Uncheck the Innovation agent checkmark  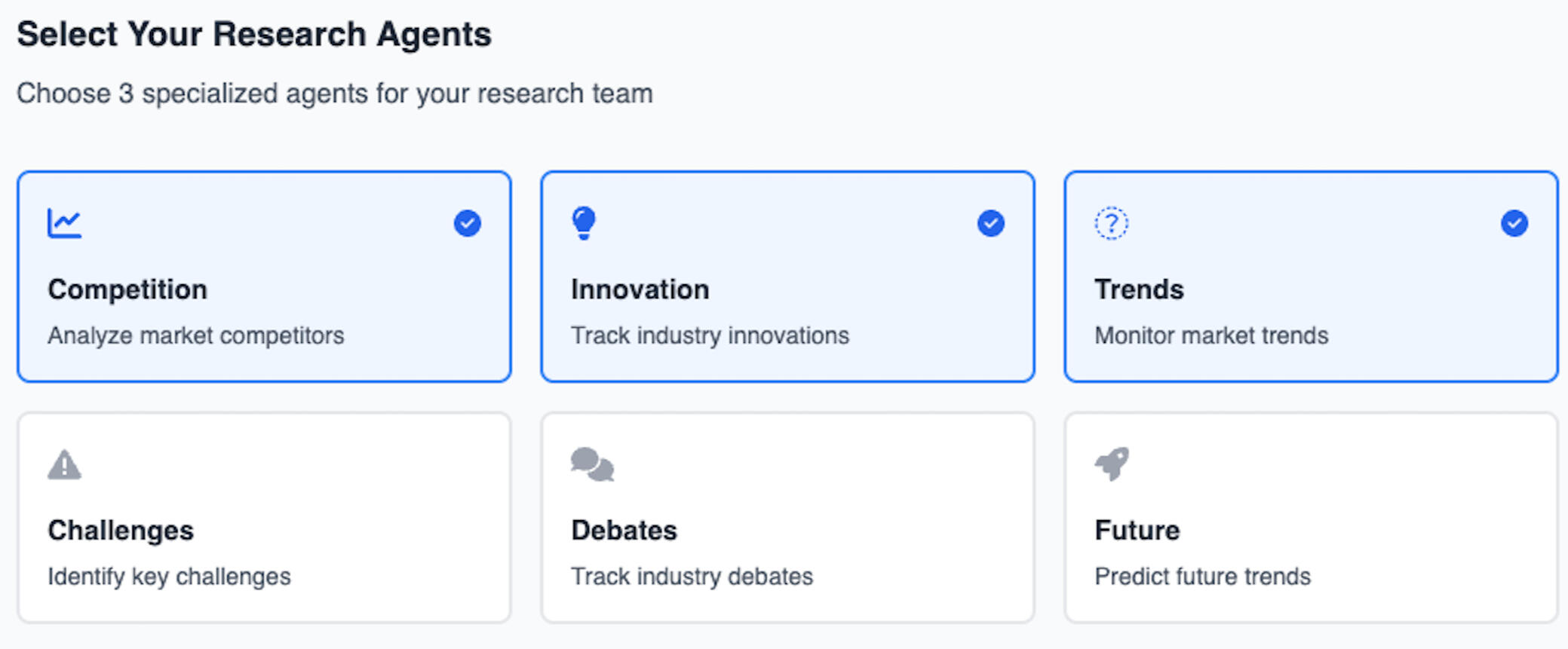tap(990, 223)
